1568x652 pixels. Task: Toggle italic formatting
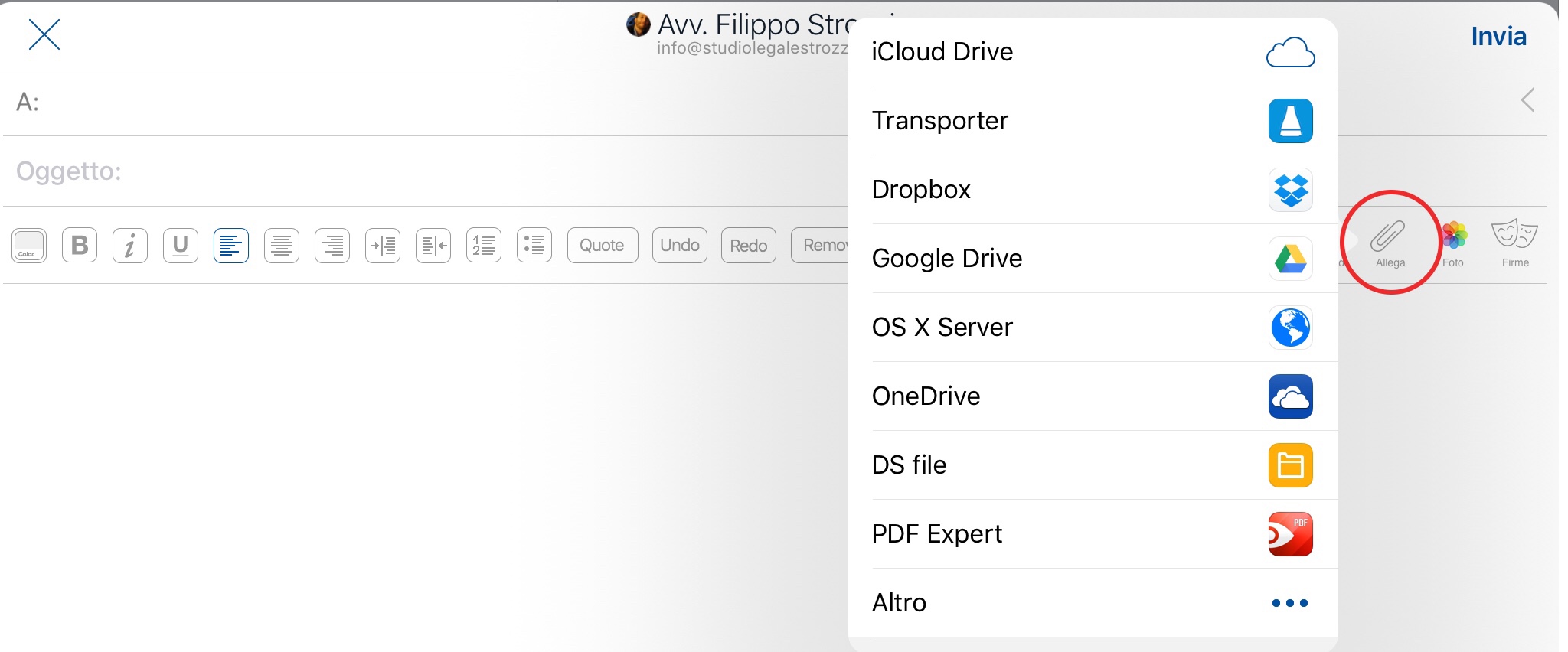[x=130, y=246]
